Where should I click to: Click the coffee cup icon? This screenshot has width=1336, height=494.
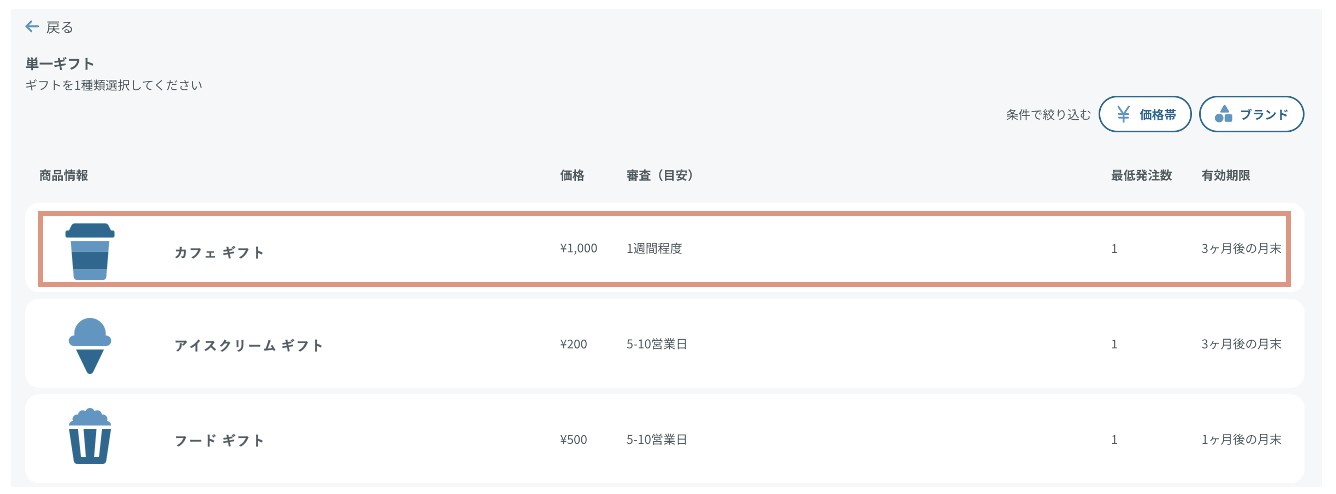click(90, 251)
